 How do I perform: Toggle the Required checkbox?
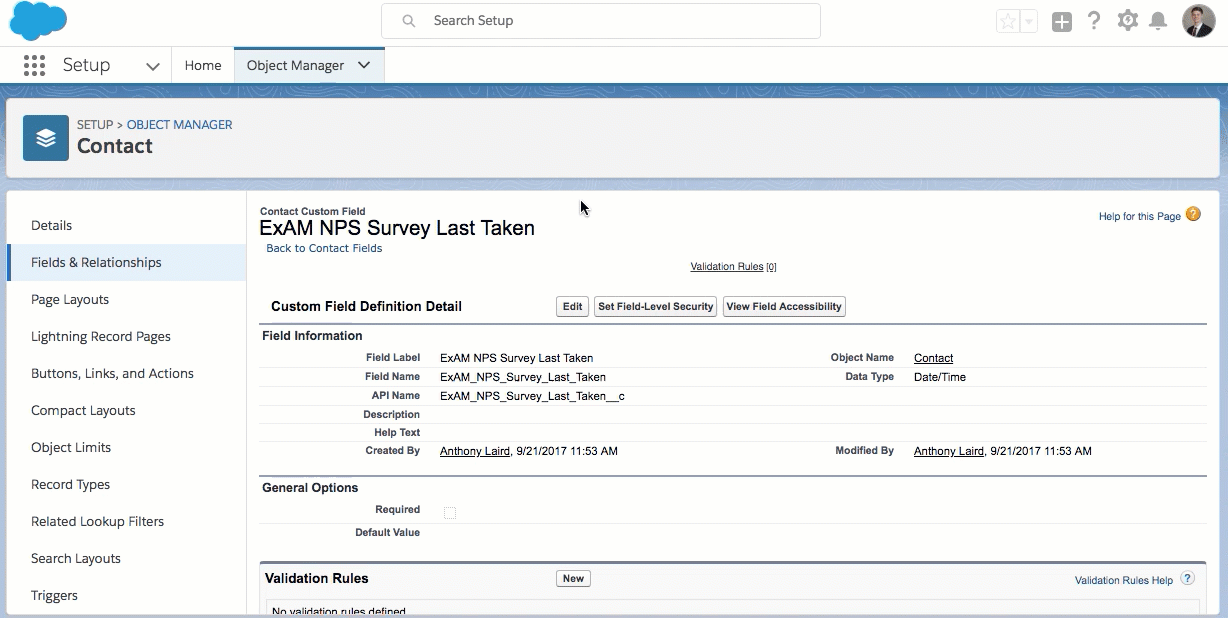click(450, 513)
